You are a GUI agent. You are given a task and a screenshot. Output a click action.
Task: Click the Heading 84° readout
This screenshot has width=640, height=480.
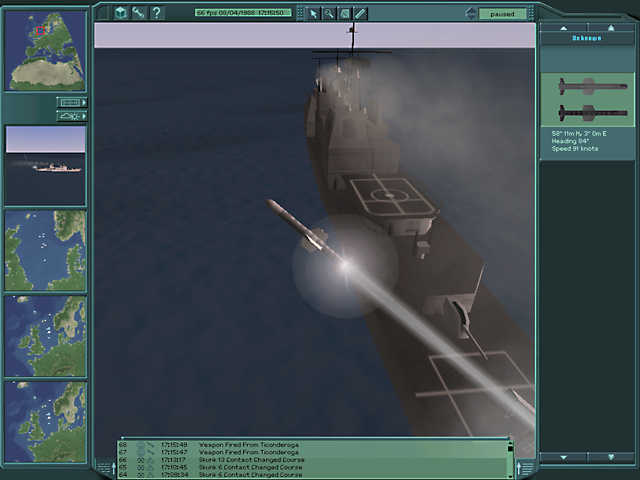click(x=570, y=141)
